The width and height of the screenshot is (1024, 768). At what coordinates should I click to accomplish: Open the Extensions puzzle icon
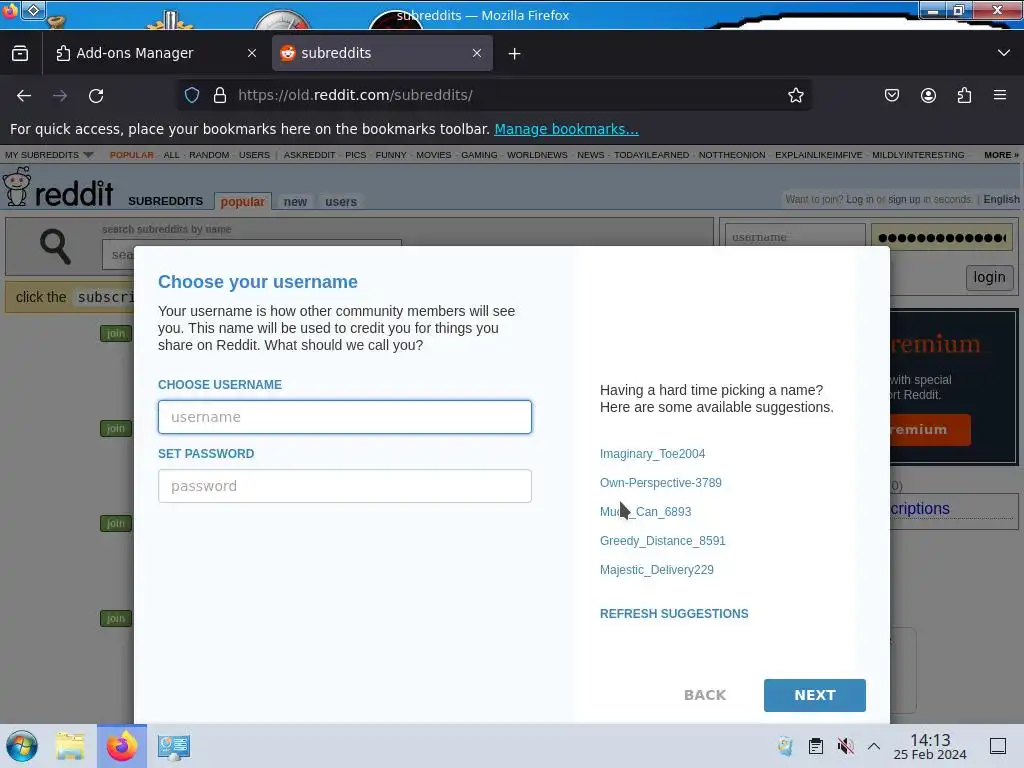pyautogui.click(x=964, y=95)
